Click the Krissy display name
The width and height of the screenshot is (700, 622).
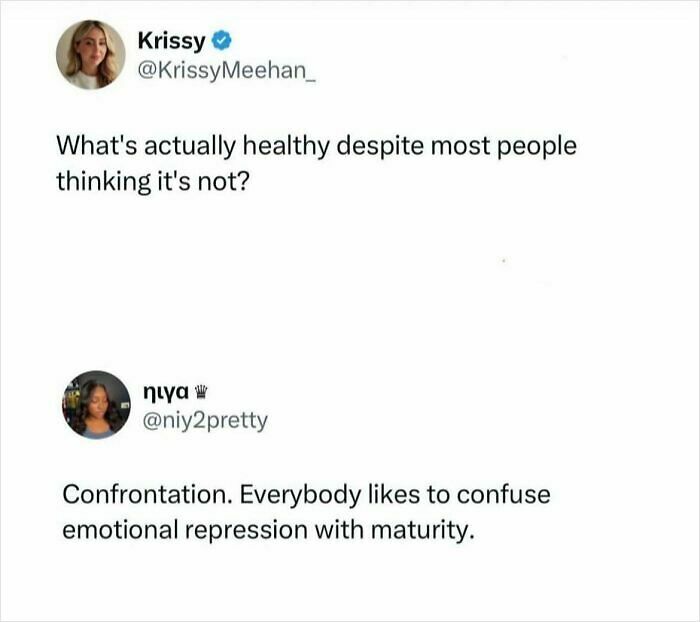(171, 41)
